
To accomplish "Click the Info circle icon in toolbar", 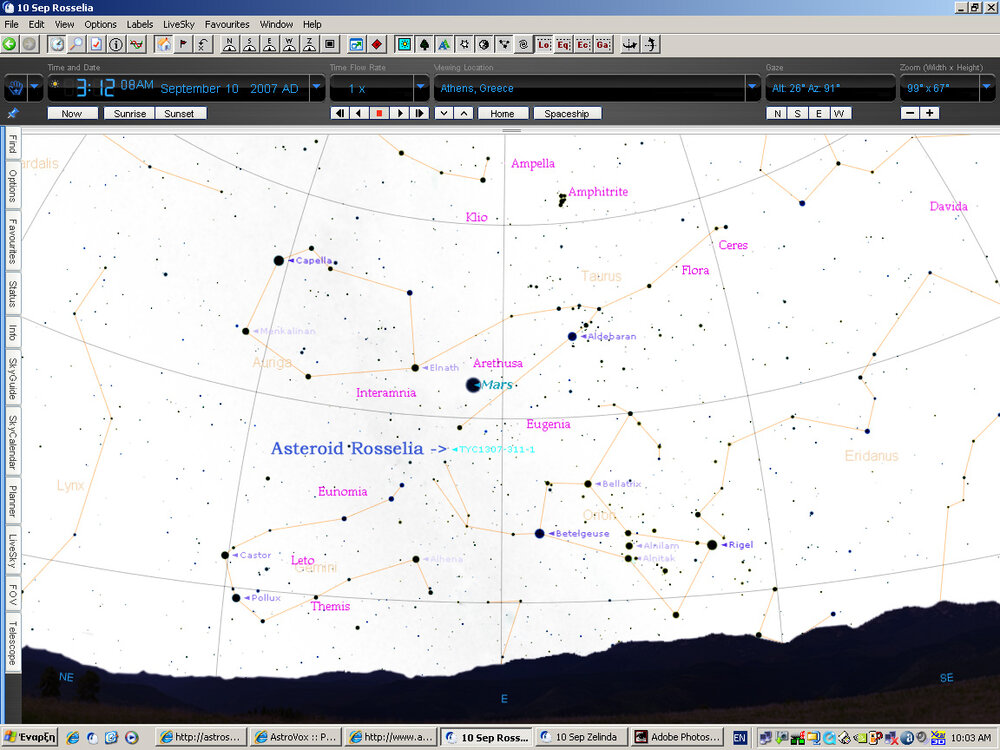I will [x=115, y=44].
